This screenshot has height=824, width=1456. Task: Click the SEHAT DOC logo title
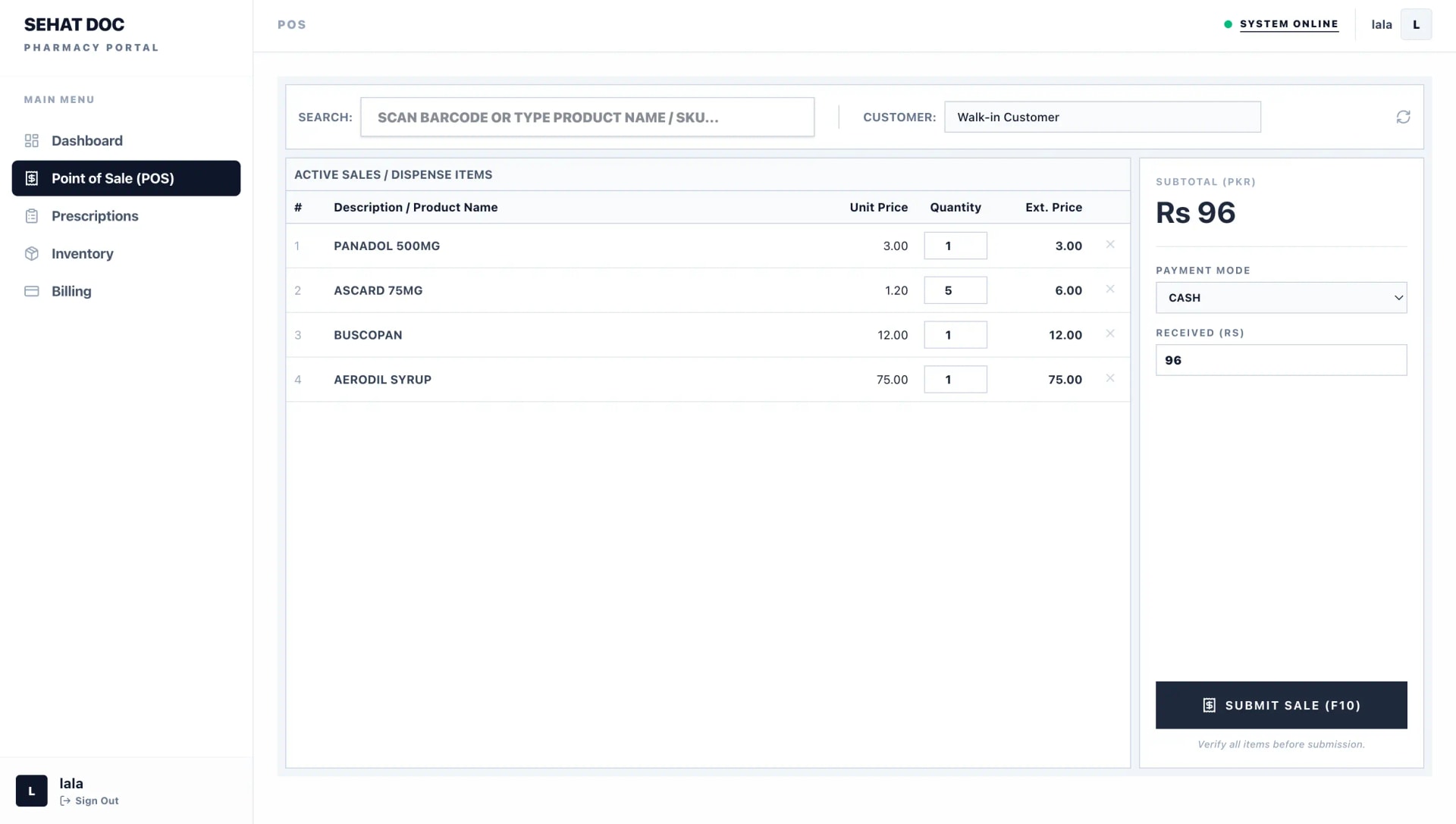[x=74, y=24]
